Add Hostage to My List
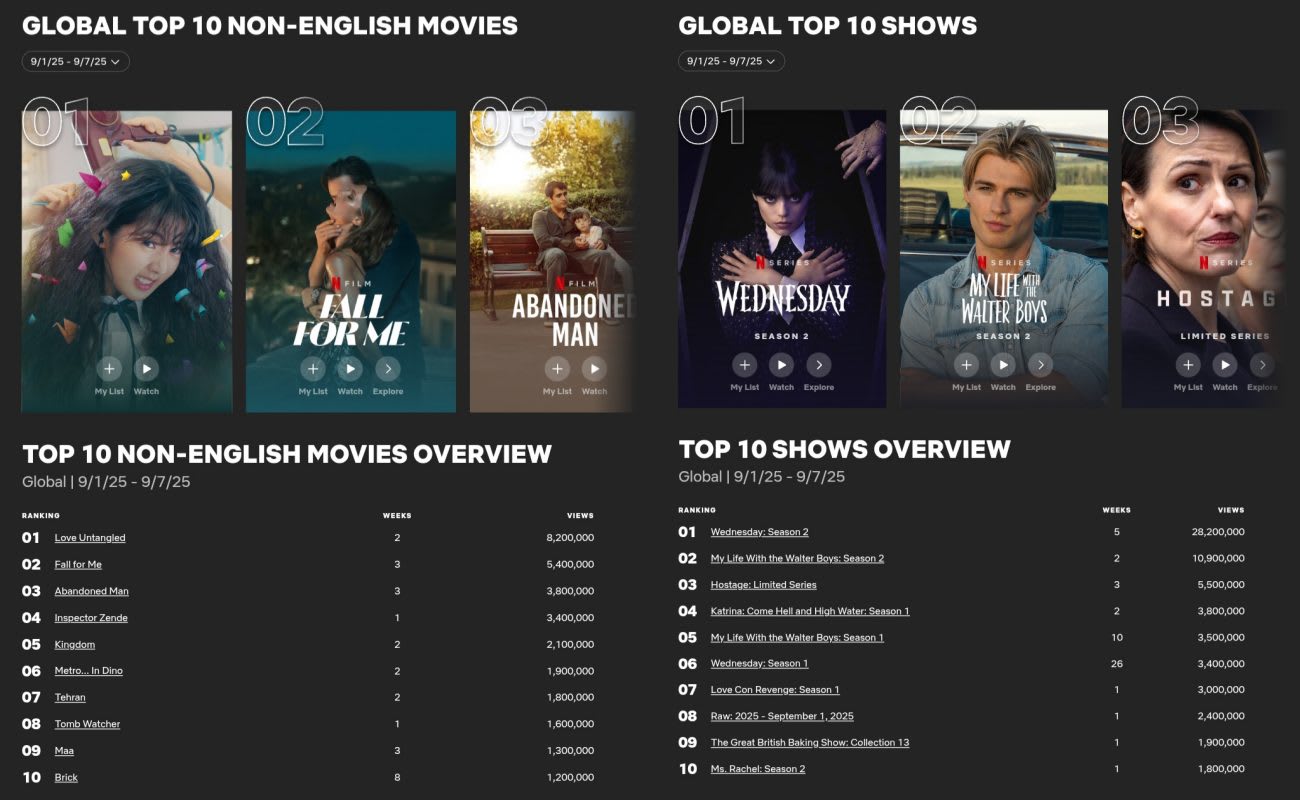 1188,365
